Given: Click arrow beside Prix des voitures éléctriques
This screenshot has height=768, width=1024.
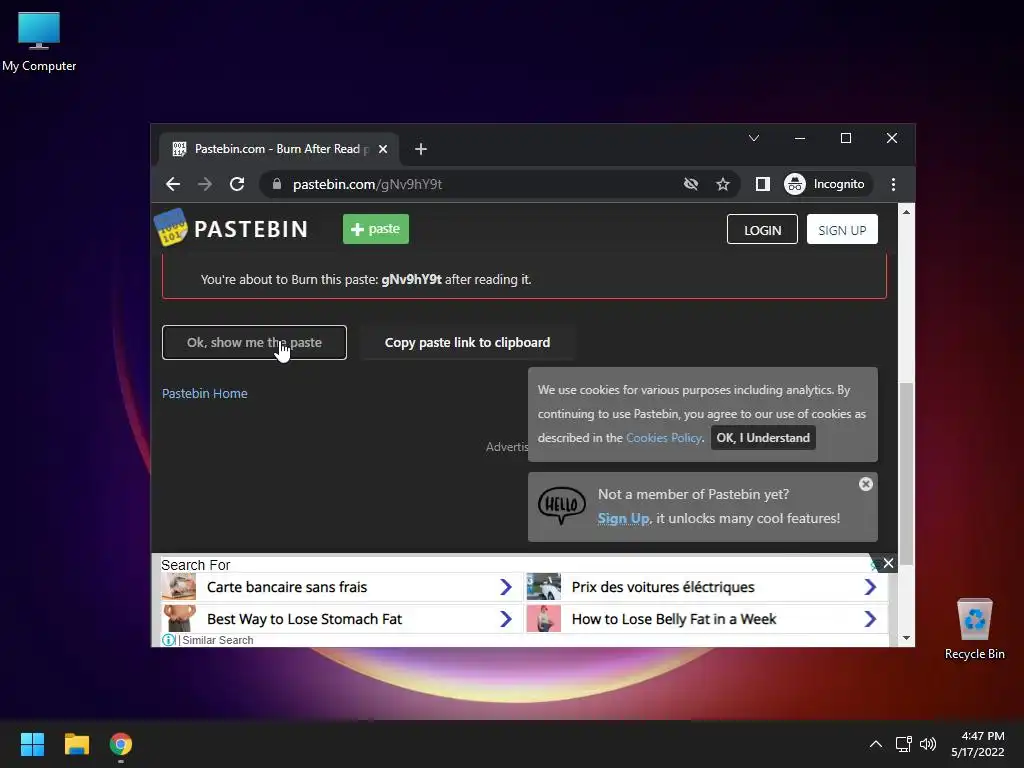Looking at the screenshot, I should coord(870,587).
